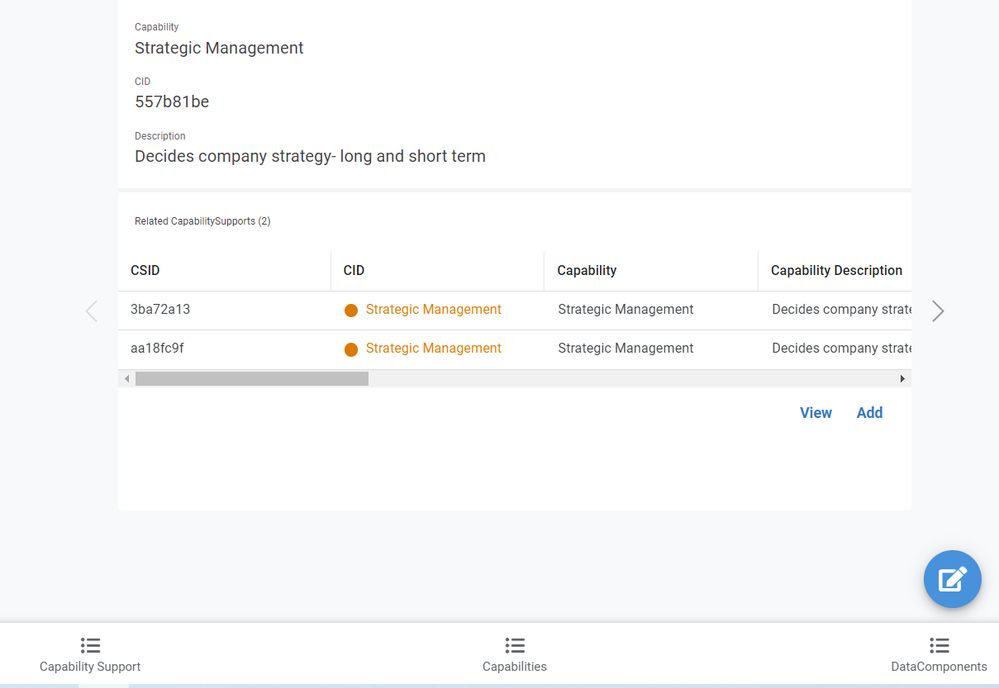Click the horizontal scrollbar thumb
Image resolution: width=999 pixels, height=688 pixels.
click(x=252, y=378)
